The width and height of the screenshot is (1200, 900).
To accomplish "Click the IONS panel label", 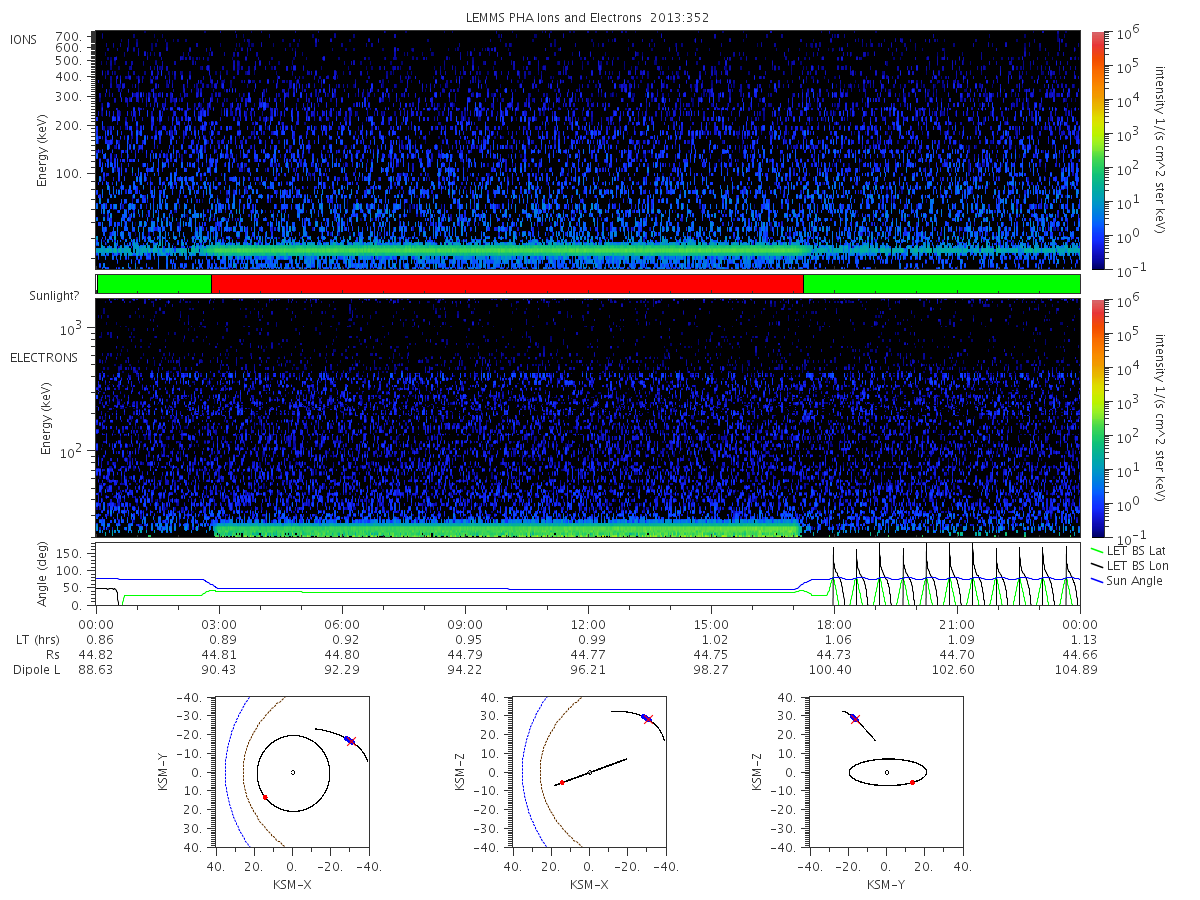I will [25, 39].
